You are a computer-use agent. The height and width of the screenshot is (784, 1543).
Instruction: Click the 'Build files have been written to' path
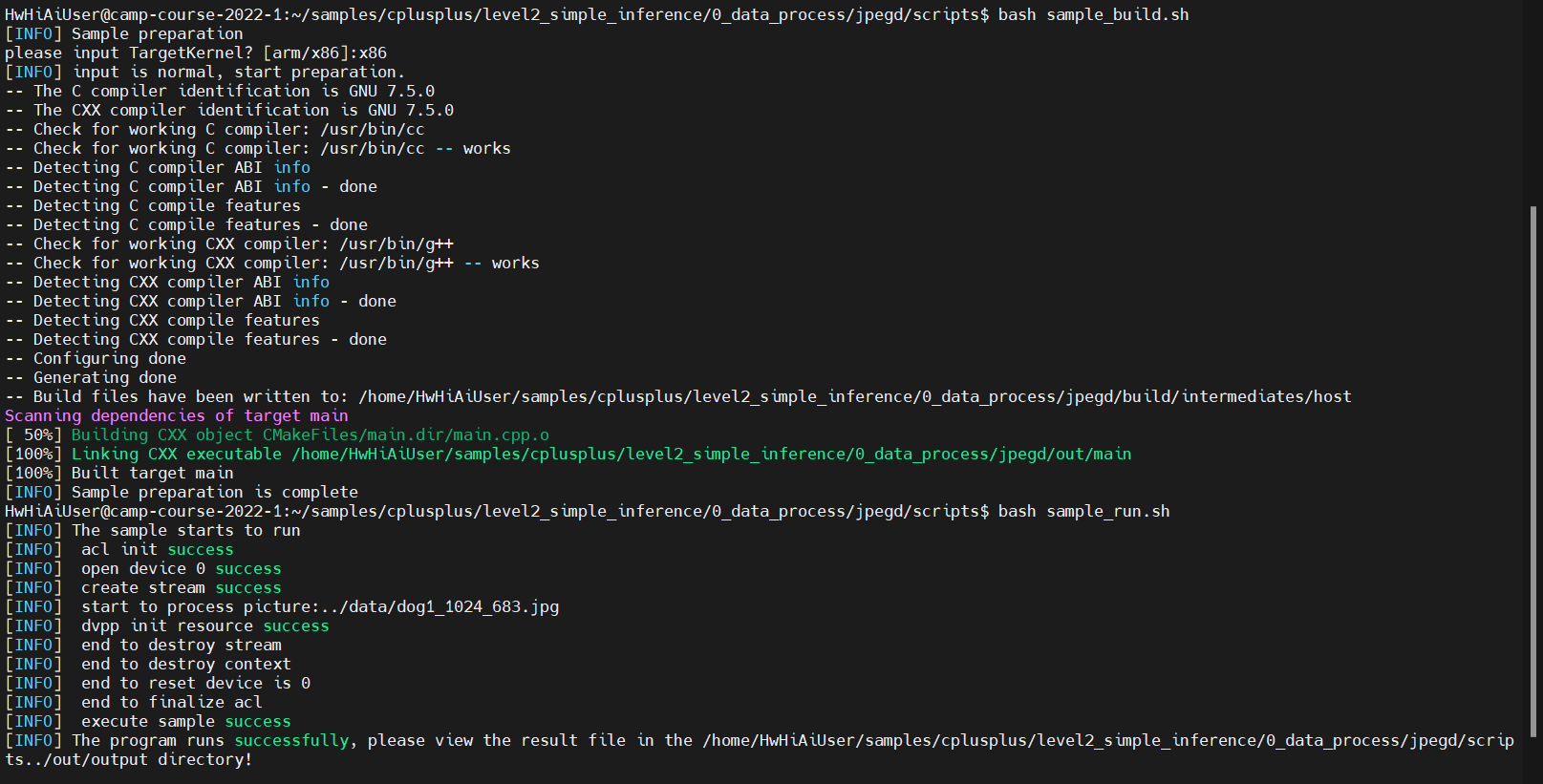click(x=854, y=397)
